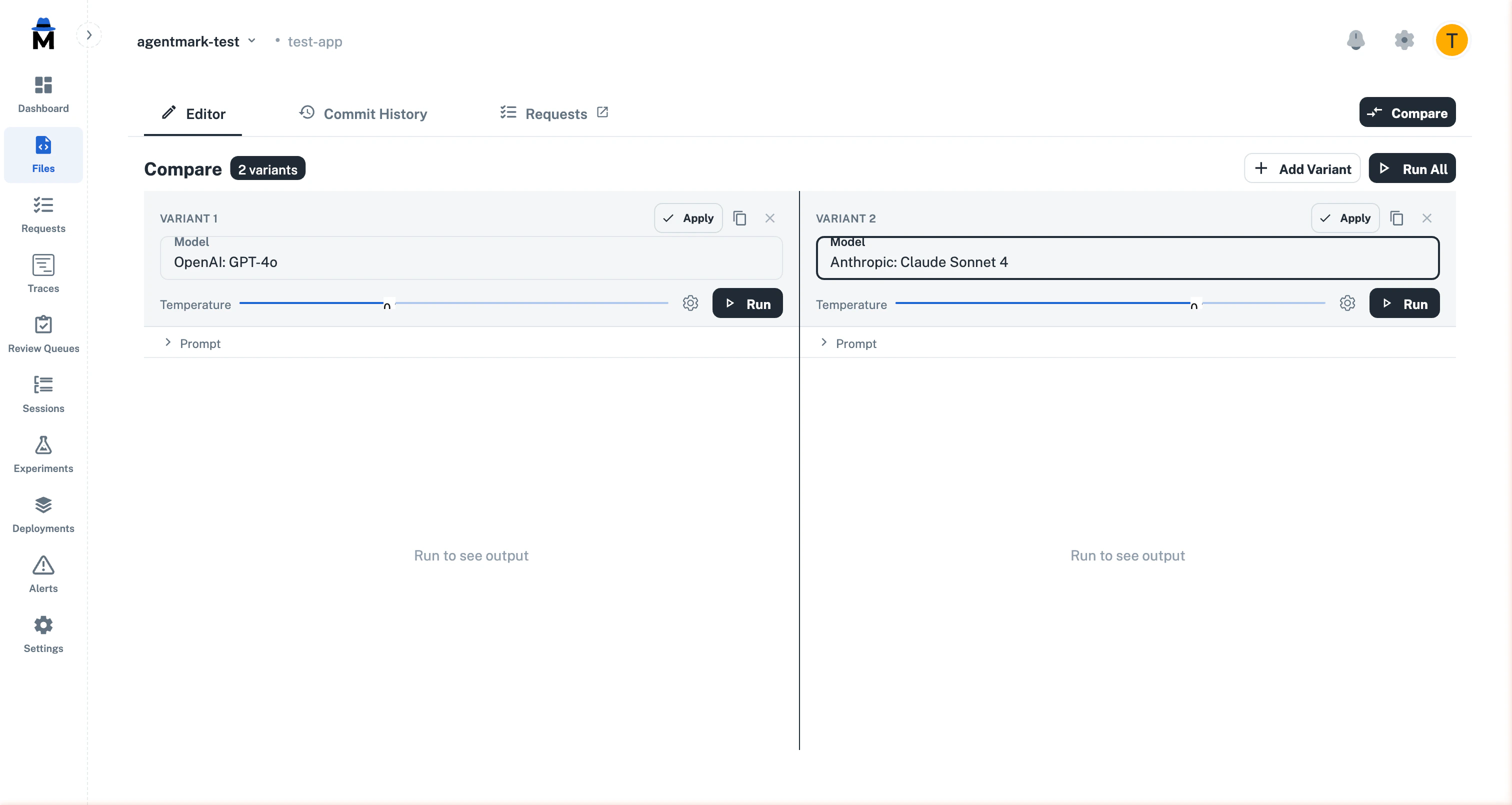
Task: Remove Variant 2 with X button
Action: [x=1427, y=218]
